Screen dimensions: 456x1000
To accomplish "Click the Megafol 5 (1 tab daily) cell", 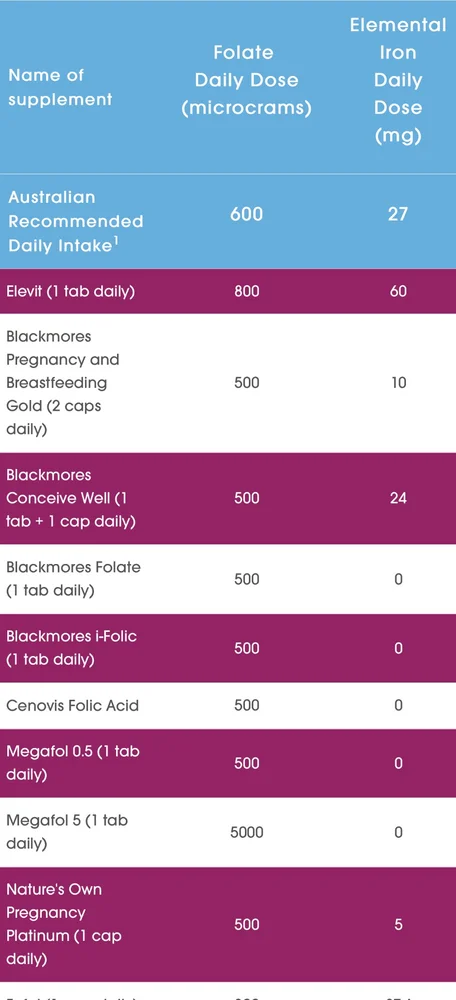I will pyautogui.click(x=67, y=832).
